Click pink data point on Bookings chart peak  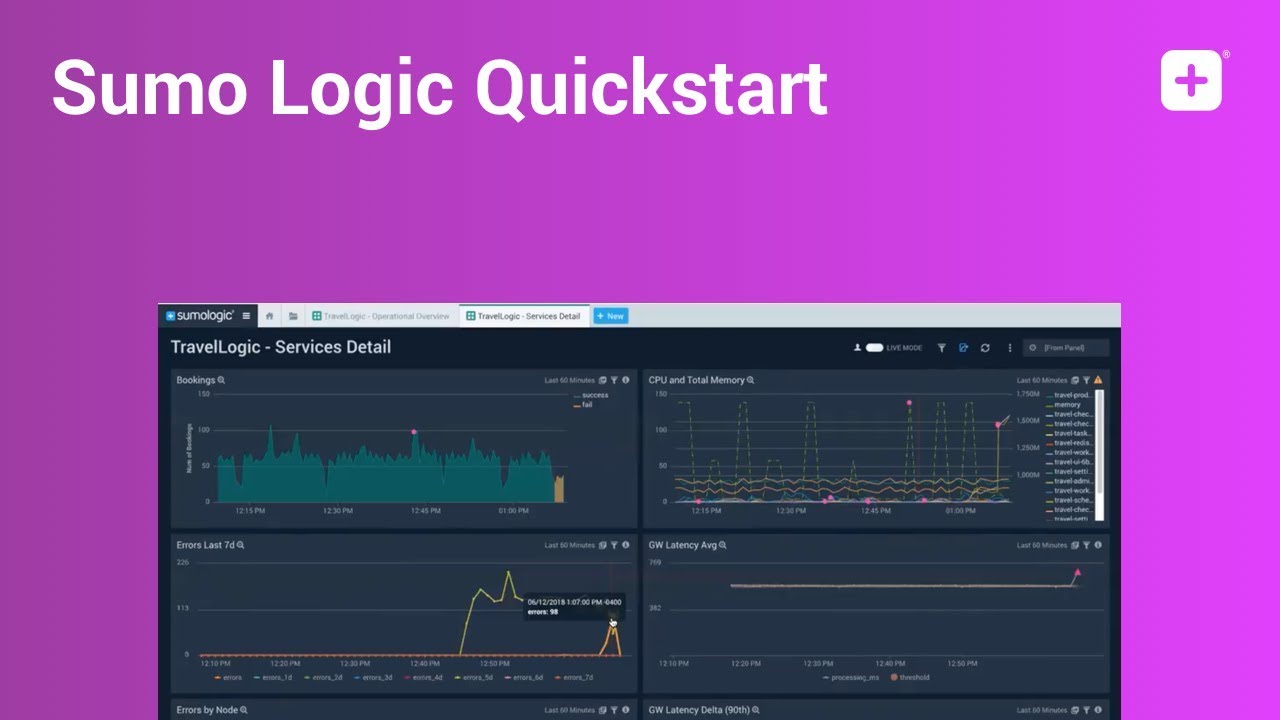coord(414,432)
